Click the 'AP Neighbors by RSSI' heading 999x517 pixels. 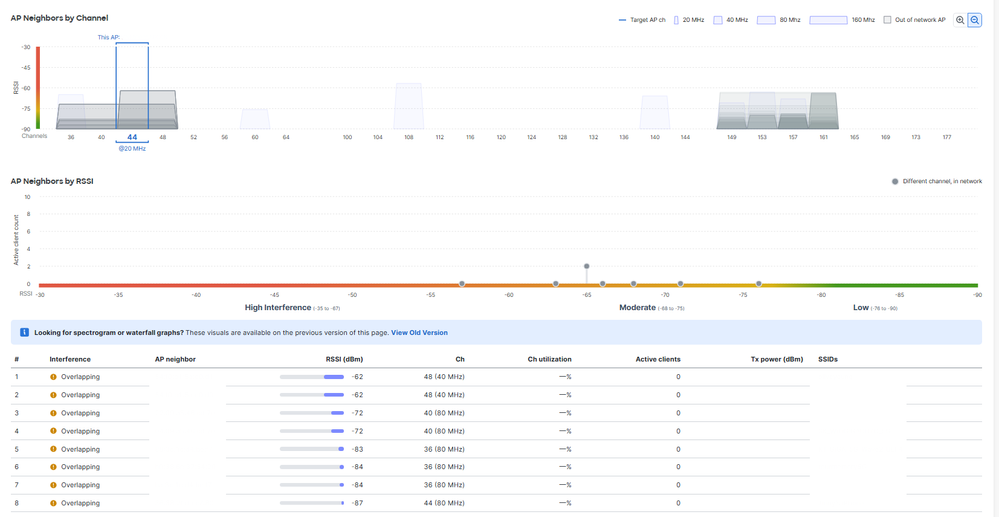point(52,181)
